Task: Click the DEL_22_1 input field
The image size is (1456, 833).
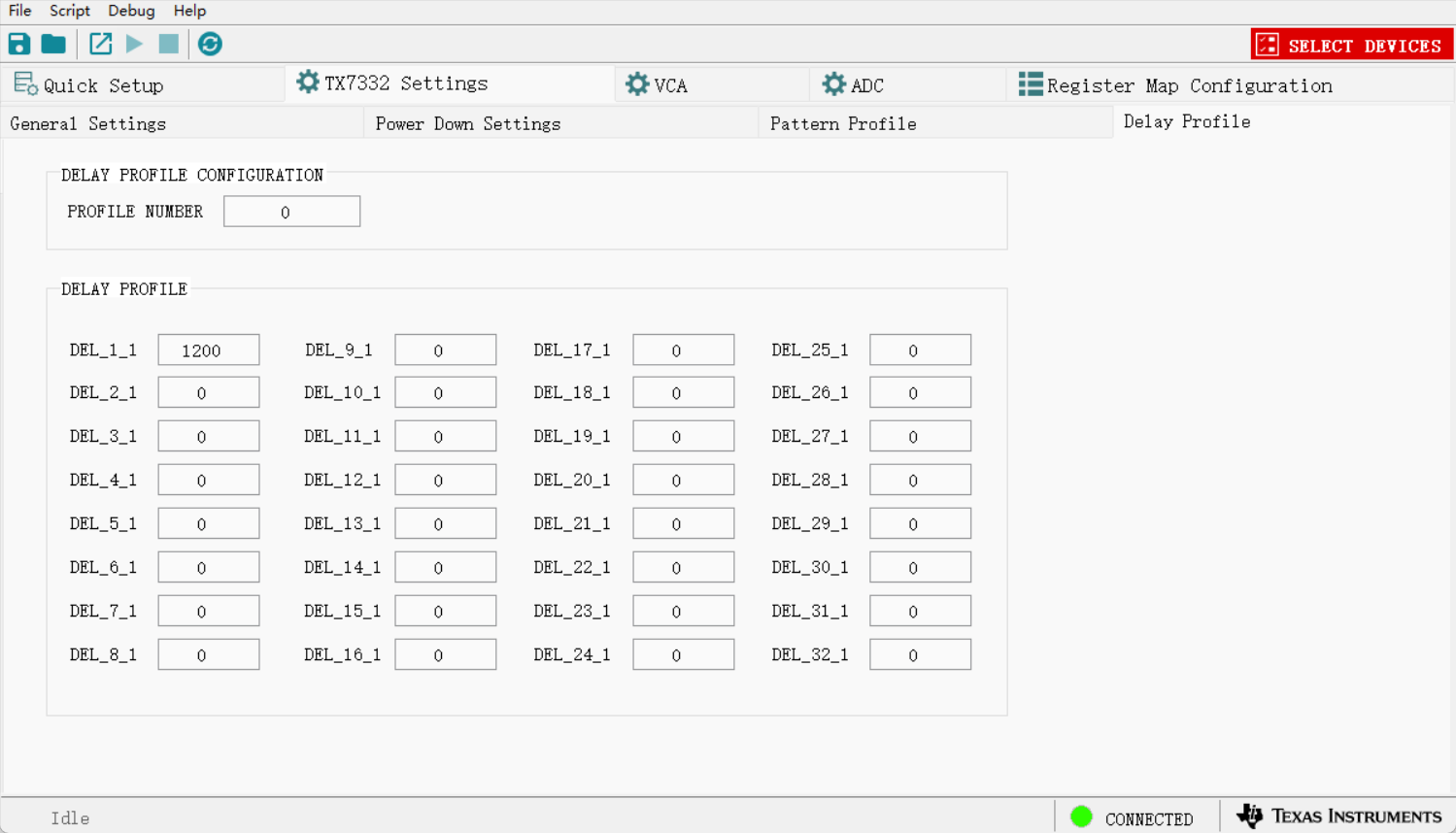Action: tap(684, 567)
